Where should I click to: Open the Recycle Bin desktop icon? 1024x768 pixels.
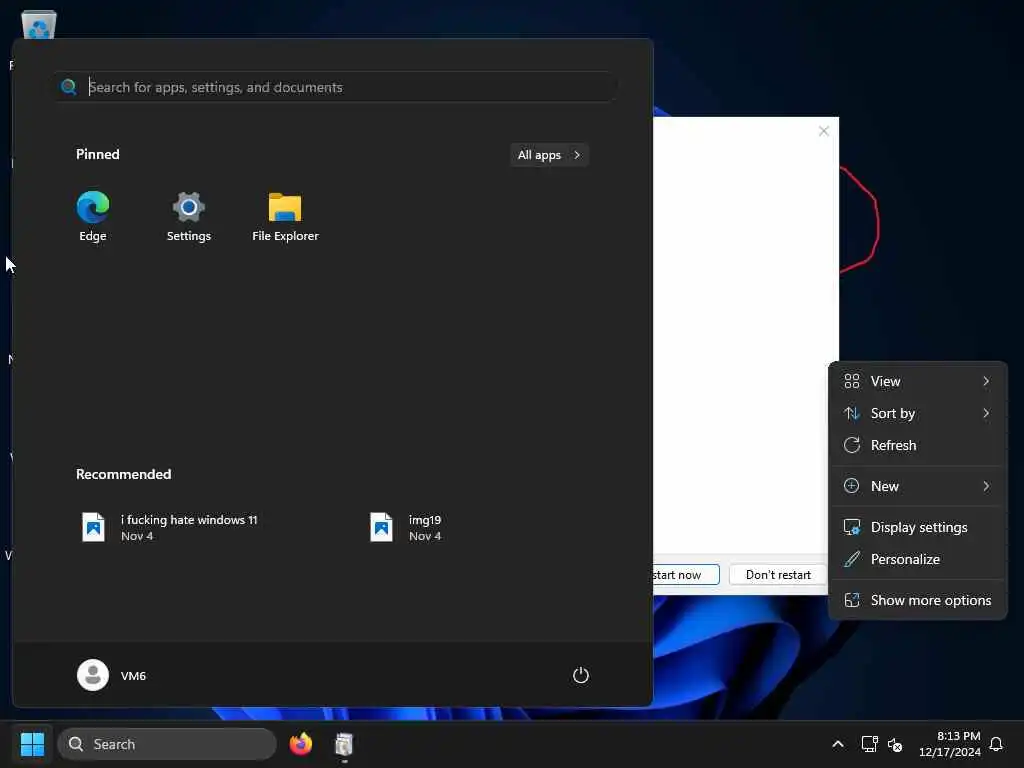pos(39,25)
